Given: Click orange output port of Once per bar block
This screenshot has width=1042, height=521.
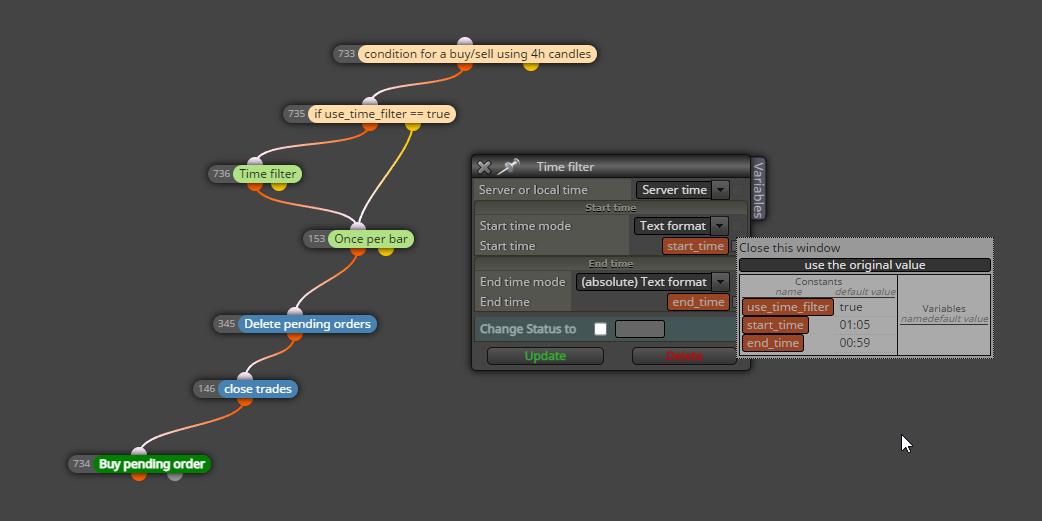Looking at the screenshot, I should tap(358, 250).
